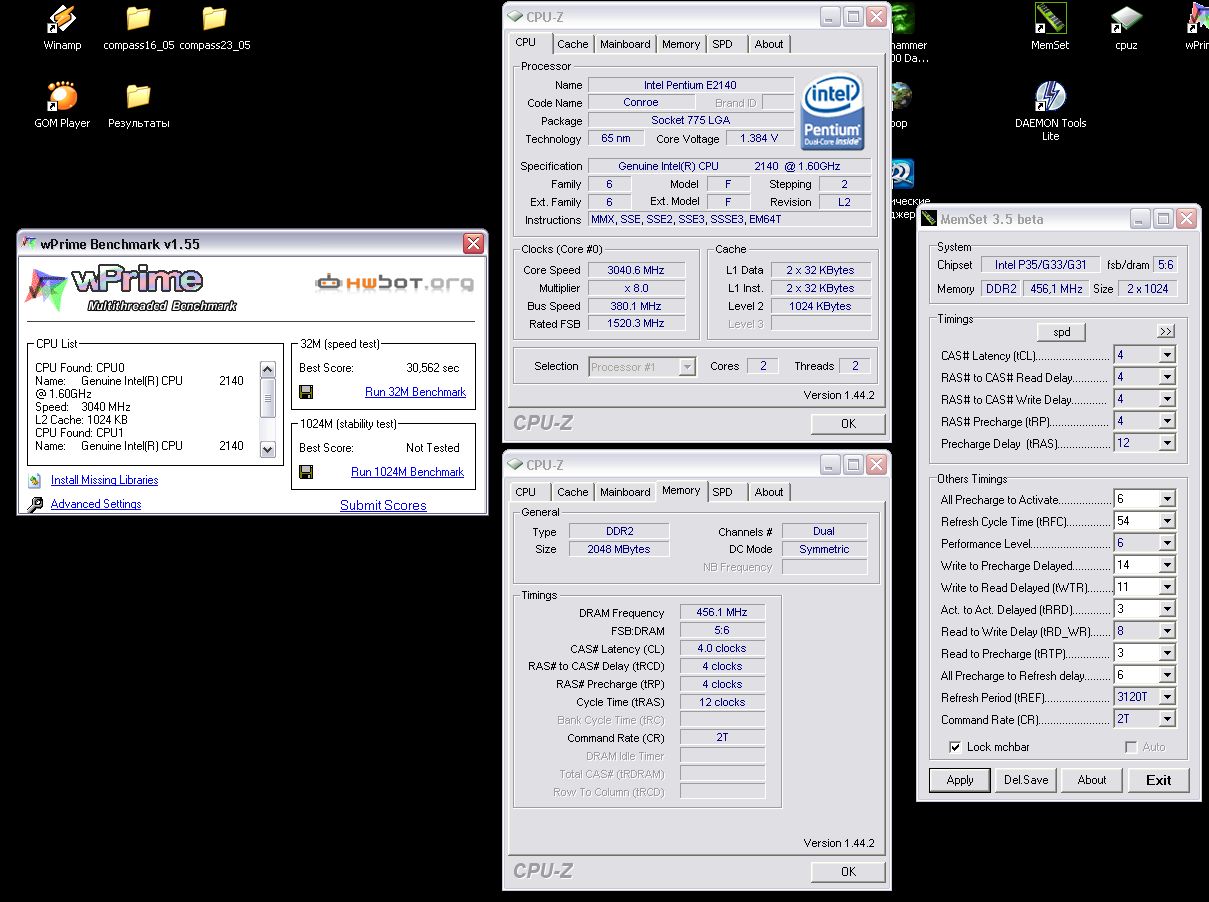Click the hwbot.org logo in wPrime
Screen dimensions: 1209x902
pyautogui.click(x=394, y=283)
